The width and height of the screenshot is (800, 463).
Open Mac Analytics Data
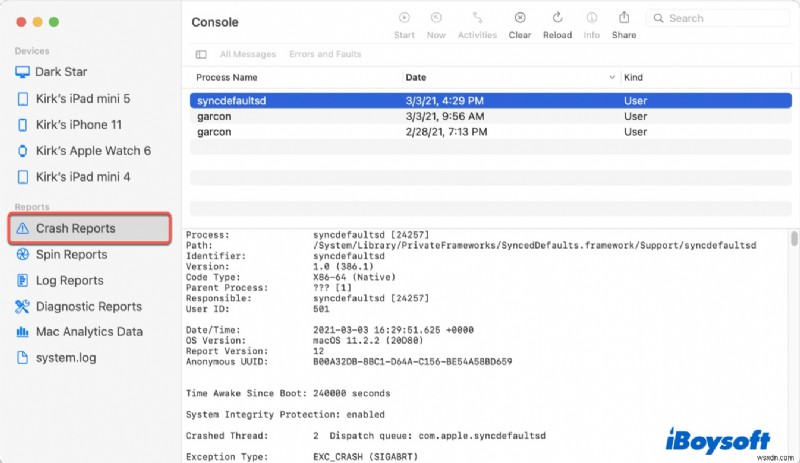pyautogui.click(x=79, y=332)
